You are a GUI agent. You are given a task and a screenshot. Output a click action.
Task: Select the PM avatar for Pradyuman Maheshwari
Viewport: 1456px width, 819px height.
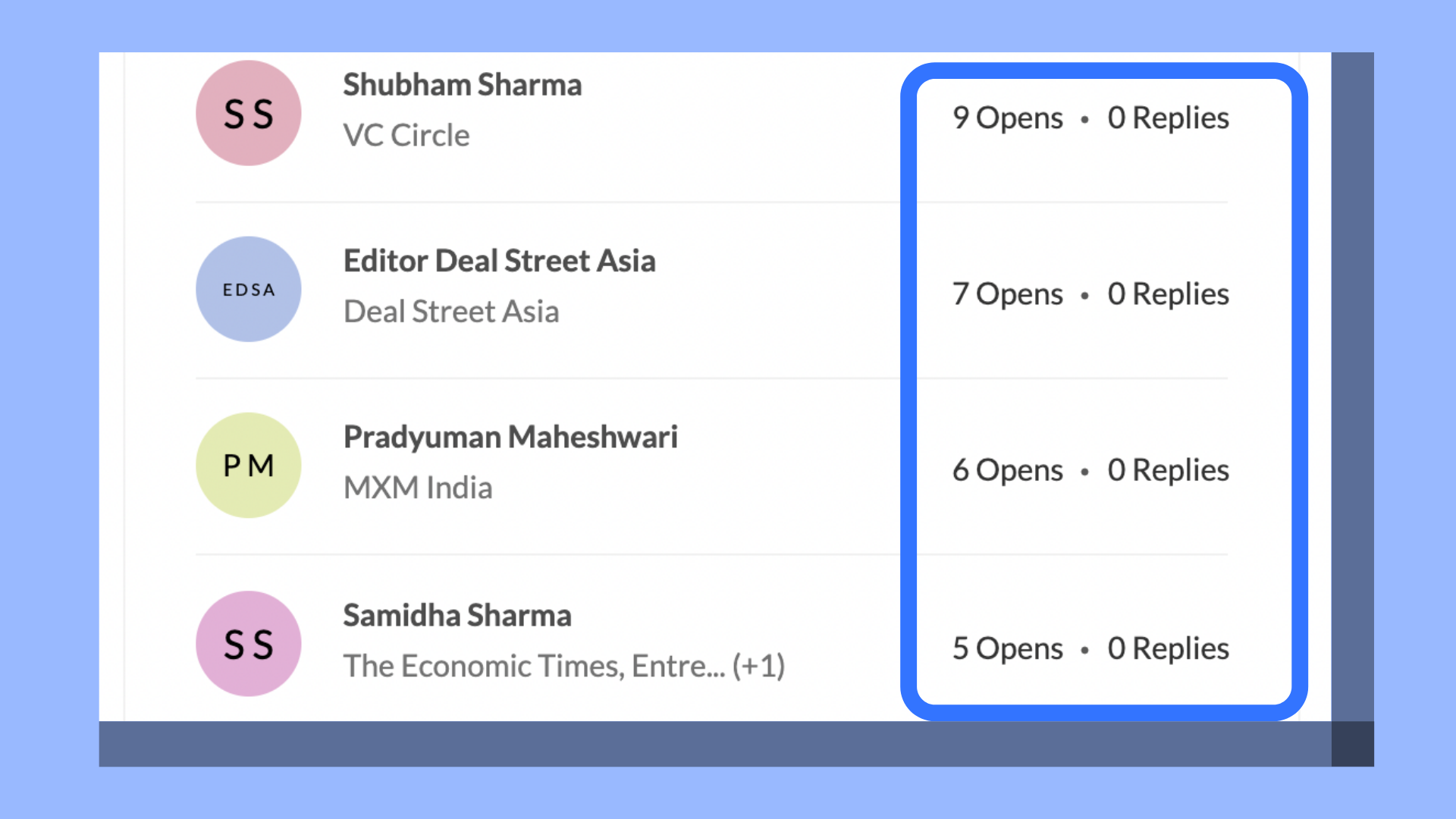249,465
